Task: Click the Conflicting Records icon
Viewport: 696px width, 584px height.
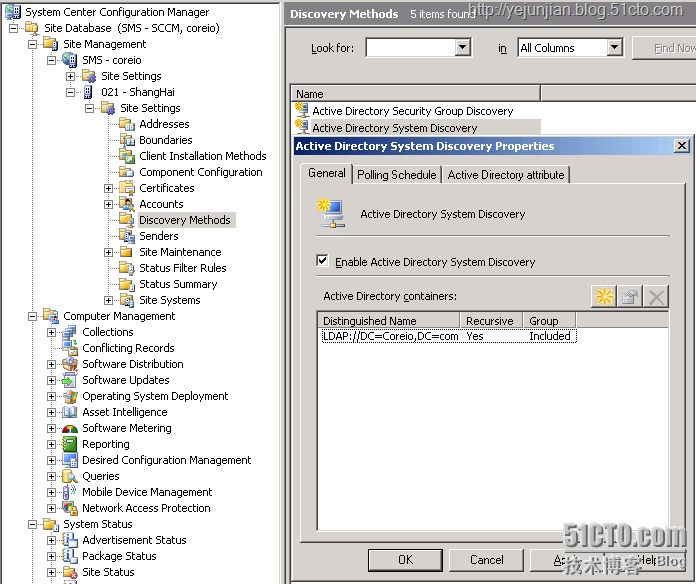Action: (70, 348)
